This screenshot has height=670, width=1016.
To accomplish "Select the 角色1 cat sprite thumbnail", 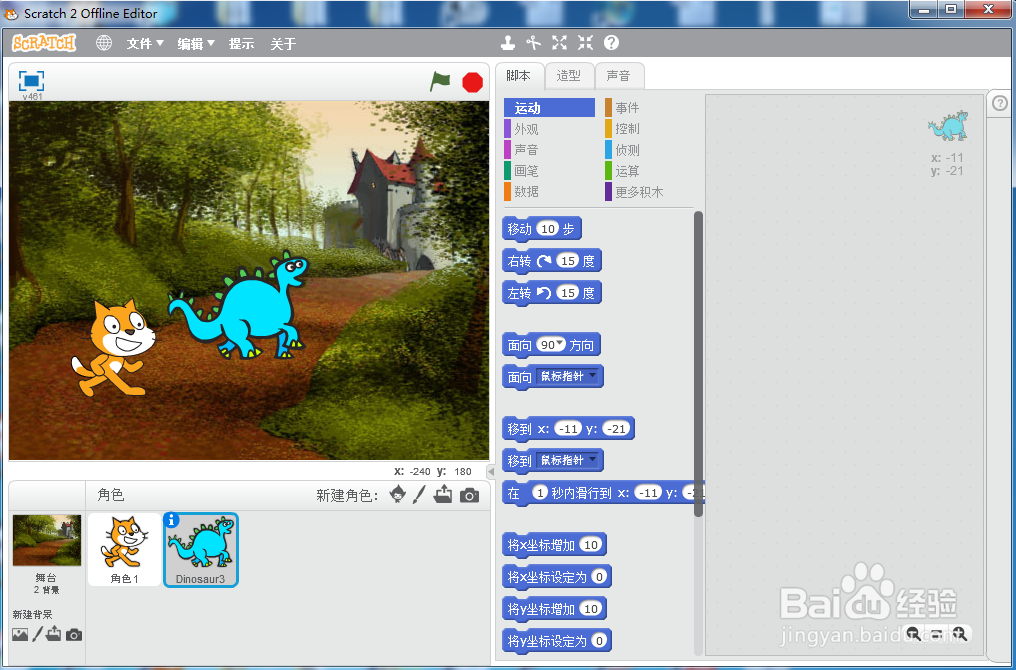I will [124, 549].
